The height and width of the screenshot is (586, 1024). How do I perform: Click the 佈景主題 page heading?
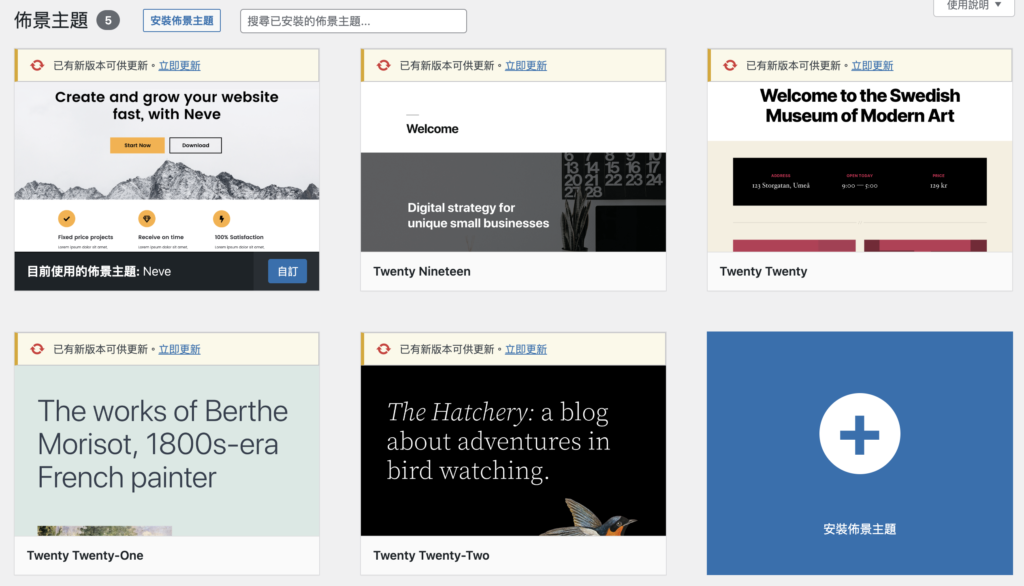click(x=51, y=20)
